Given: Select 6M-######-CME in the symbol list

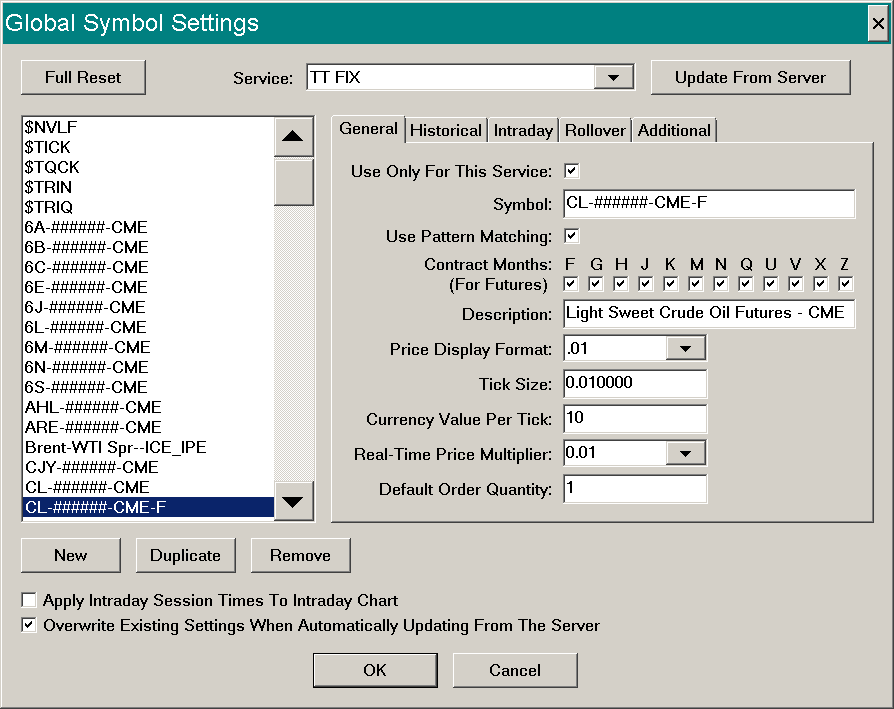Looking at the screenshot, I should 148,347.
